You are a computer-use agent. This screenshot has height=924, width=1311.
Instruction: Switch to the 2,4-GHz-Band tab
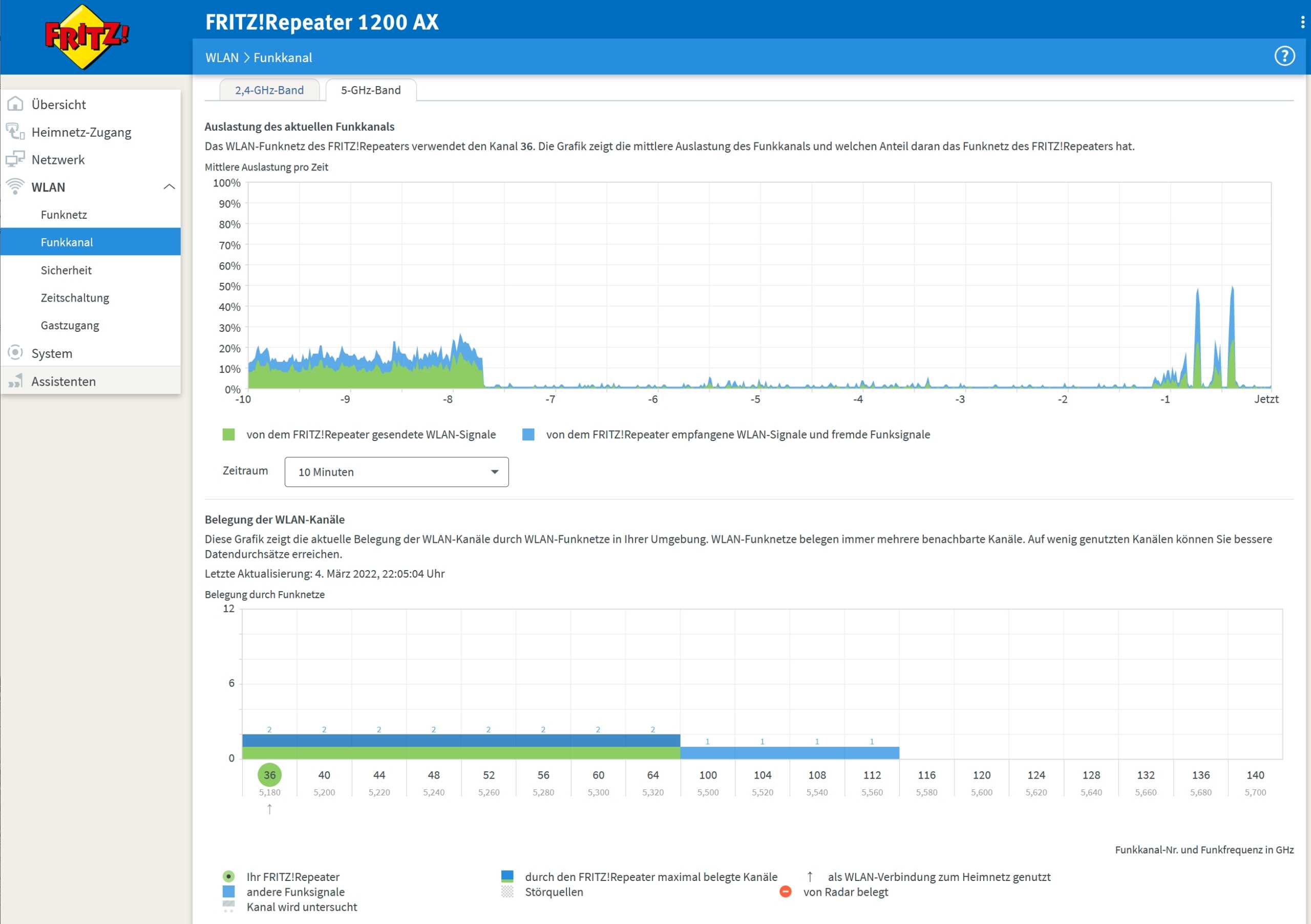click(269, 90)
